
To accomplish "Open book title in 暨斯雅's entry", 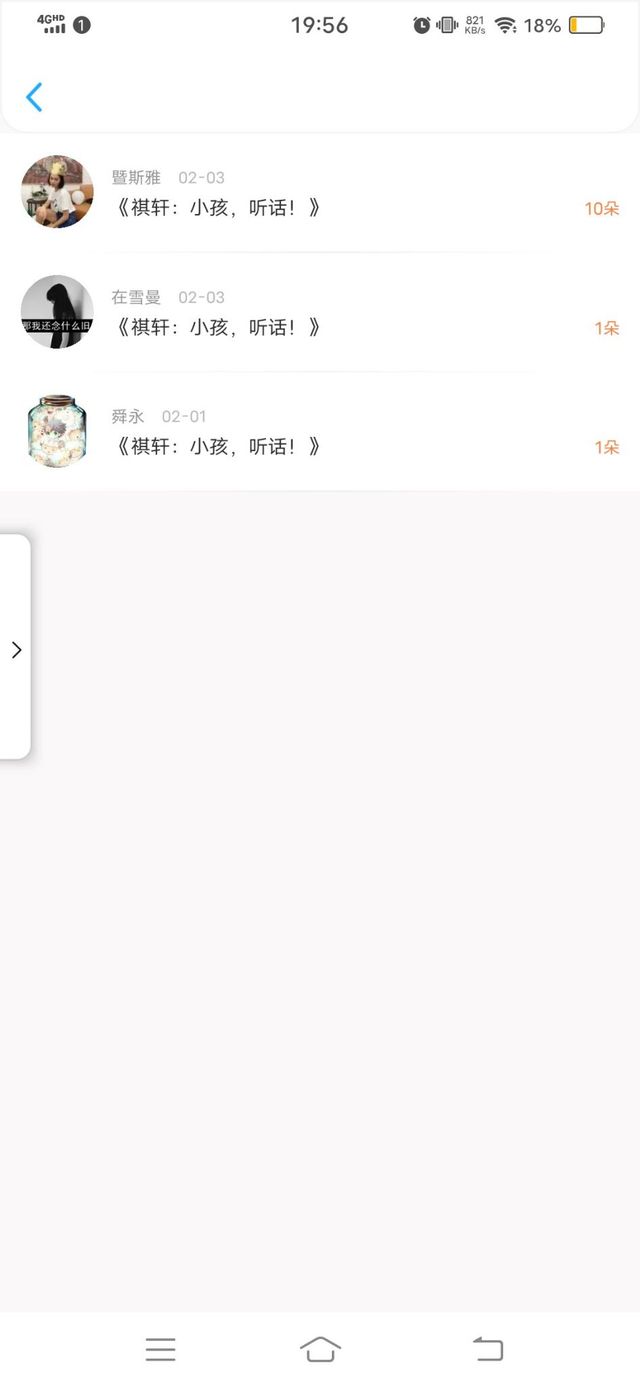I will click(x=216, y=208).
